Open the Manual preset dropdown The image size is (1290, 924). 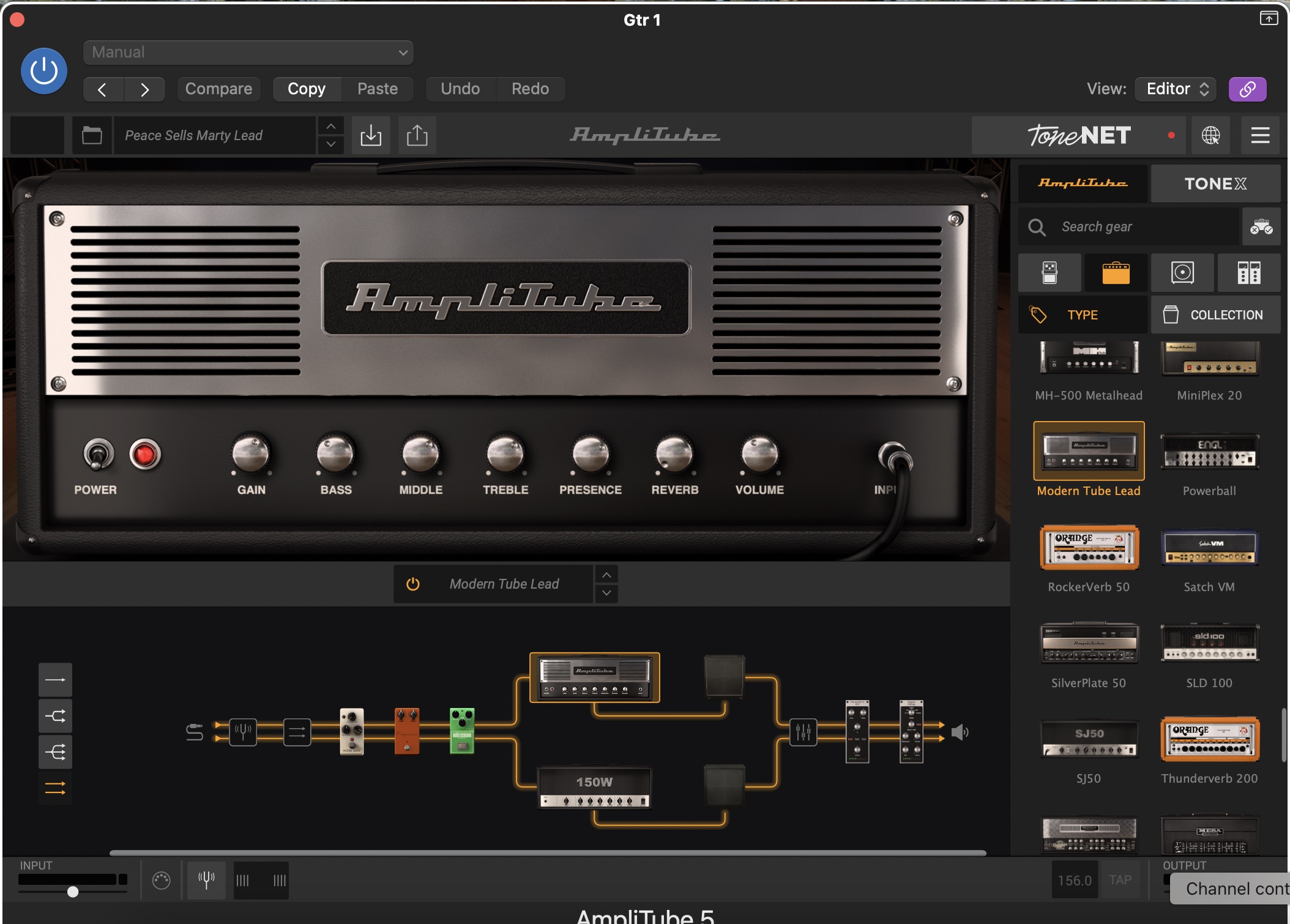coord(248,53)
